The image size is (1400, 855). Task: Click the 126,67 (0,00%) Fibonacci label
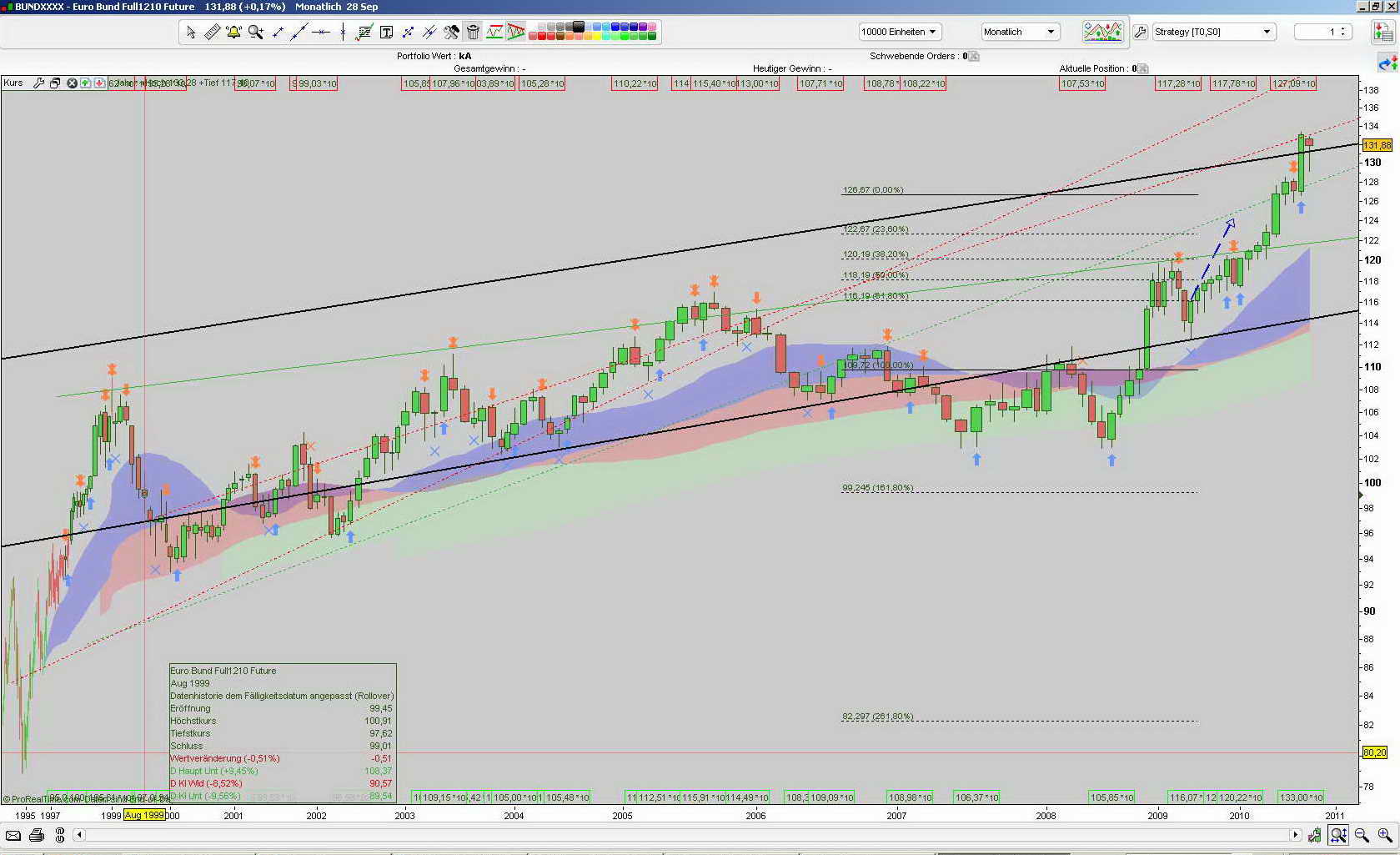pyautogui.click(x=873, y=190)
